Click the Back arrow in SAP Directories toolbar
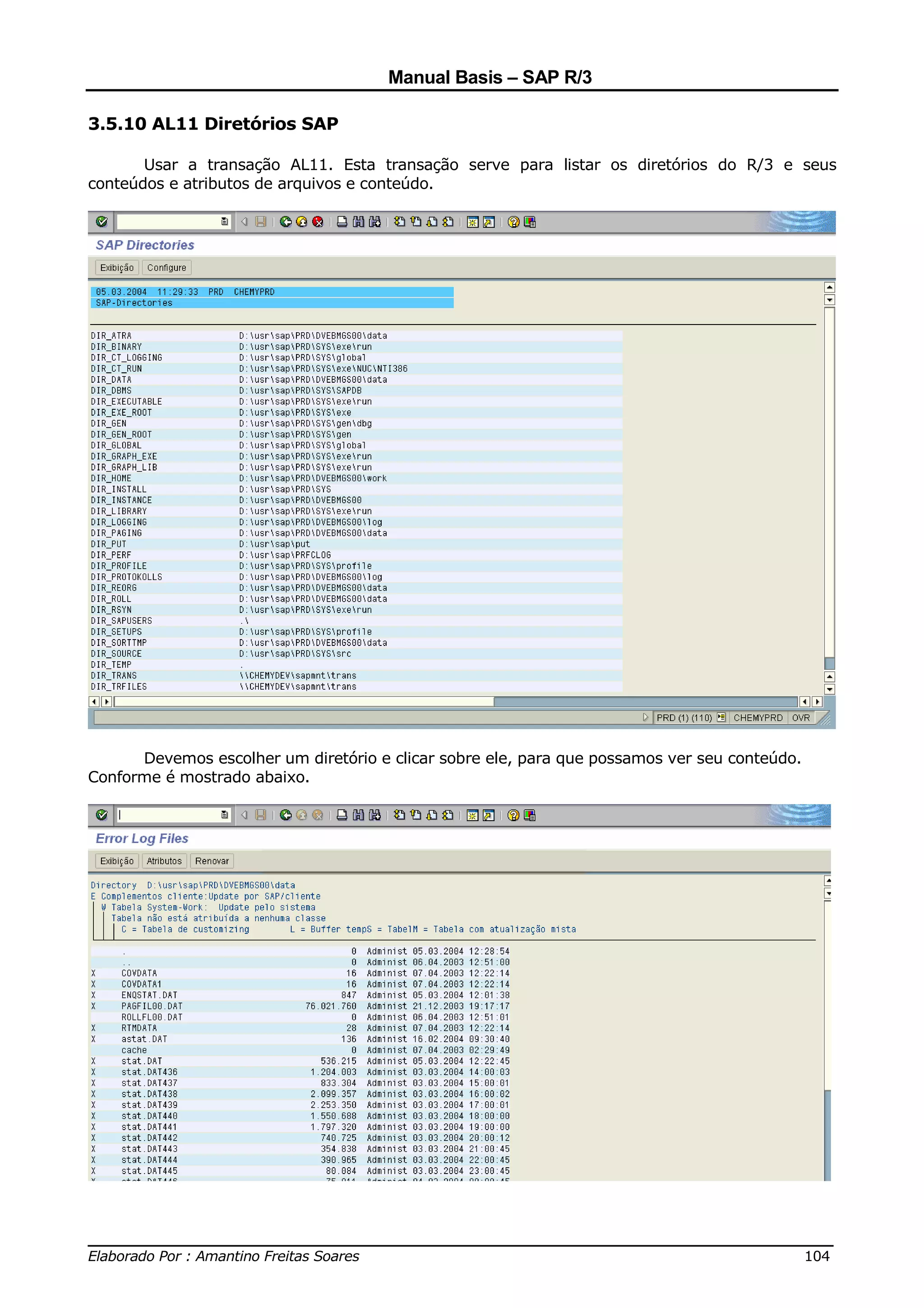924x1308 pixels. click(286, 222)
